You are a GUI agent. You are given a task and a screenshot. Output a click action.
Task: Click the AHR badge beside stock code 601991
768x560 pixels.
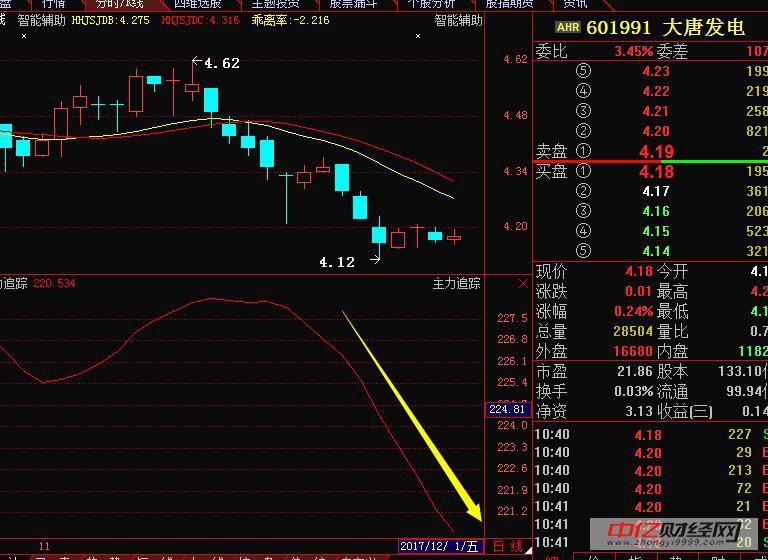(x=567, y=28)
